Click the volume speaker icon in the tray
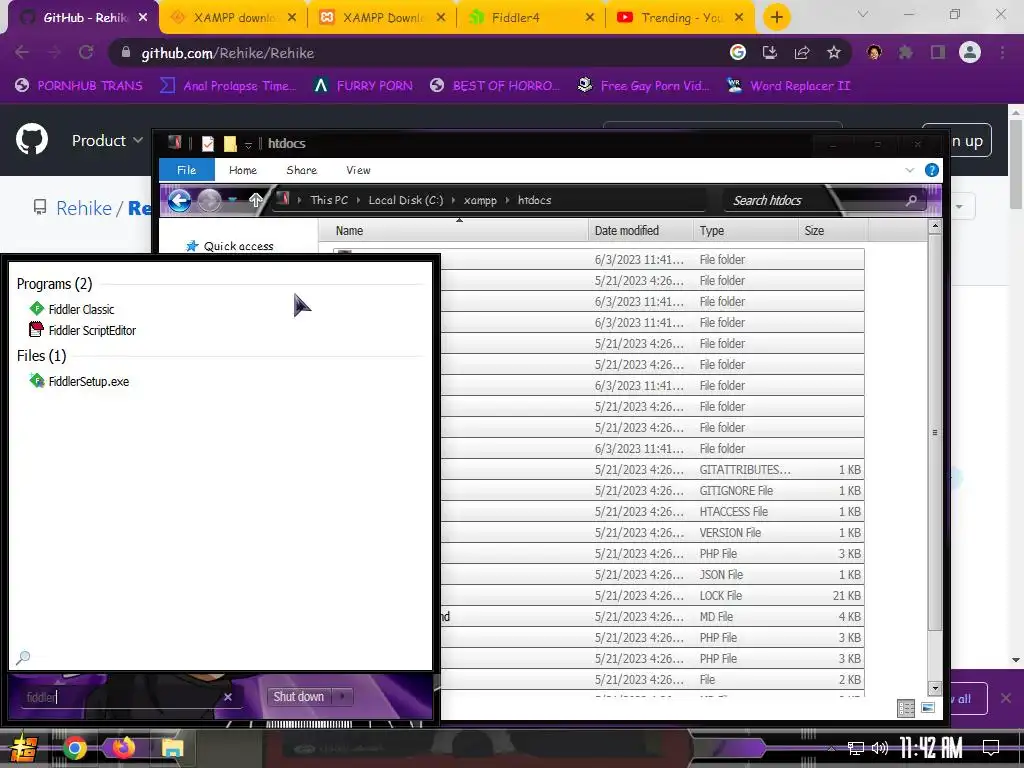The width and height of the screenshot is (1024, 768). [879, 748]
